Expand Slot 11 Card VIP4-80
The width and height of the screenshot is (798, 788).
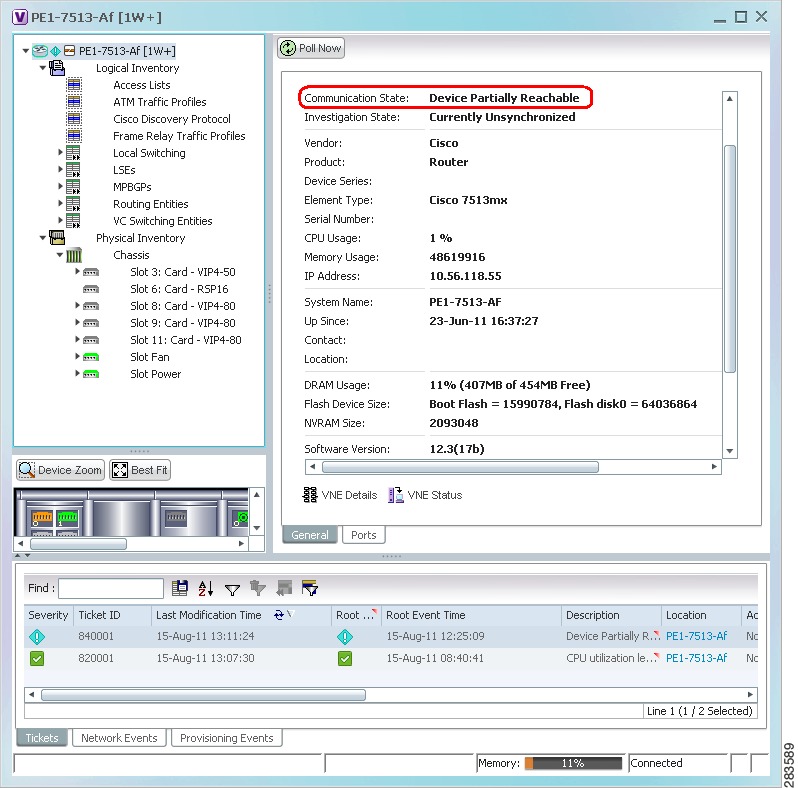coord(77,339)
